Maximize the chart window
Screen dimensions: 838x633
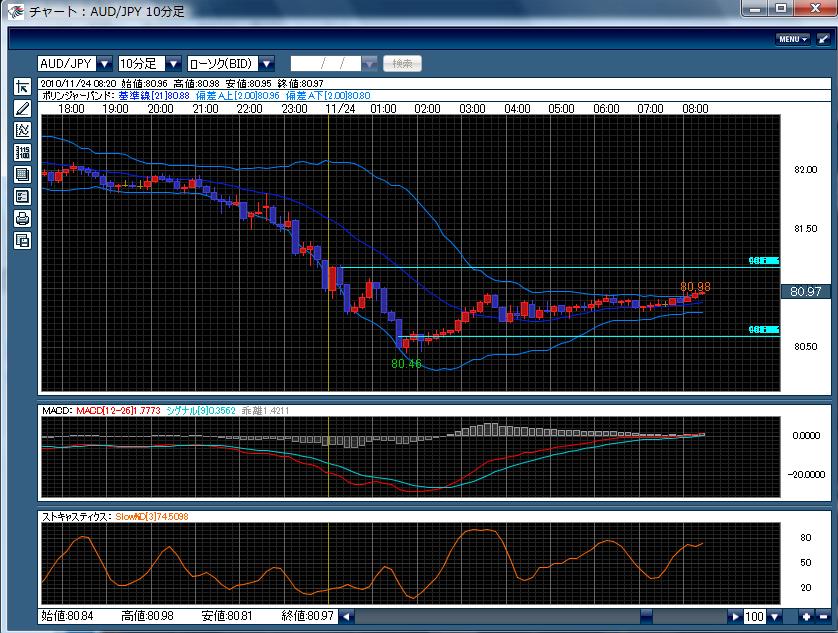point(781,9)
